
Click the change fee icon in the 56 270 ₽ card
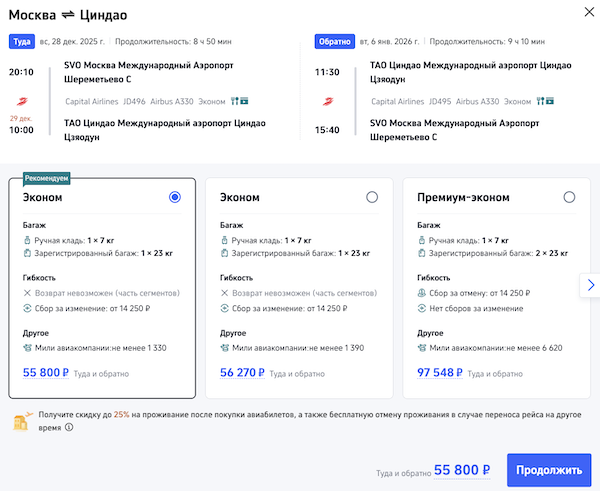pos(224,310)
